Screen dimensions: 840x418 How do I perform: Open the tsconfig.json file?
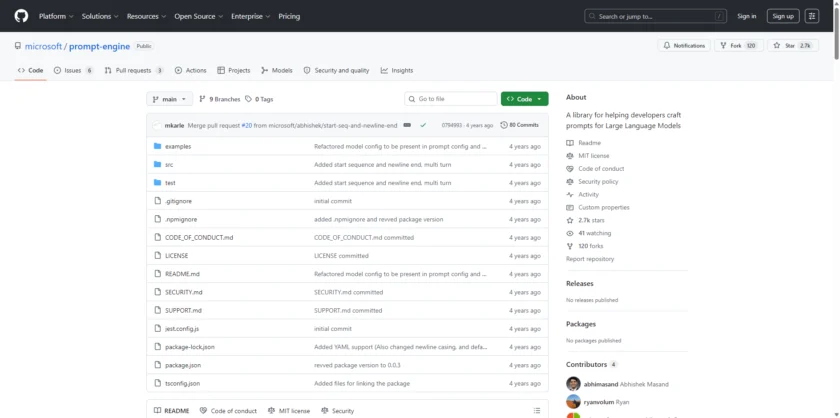point(183,383)
